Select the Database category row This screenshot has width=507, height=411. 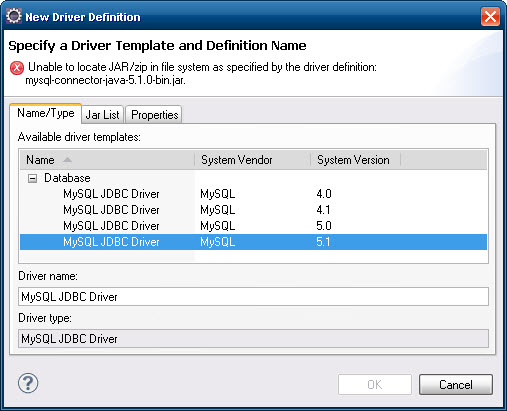tap(253, 178)
